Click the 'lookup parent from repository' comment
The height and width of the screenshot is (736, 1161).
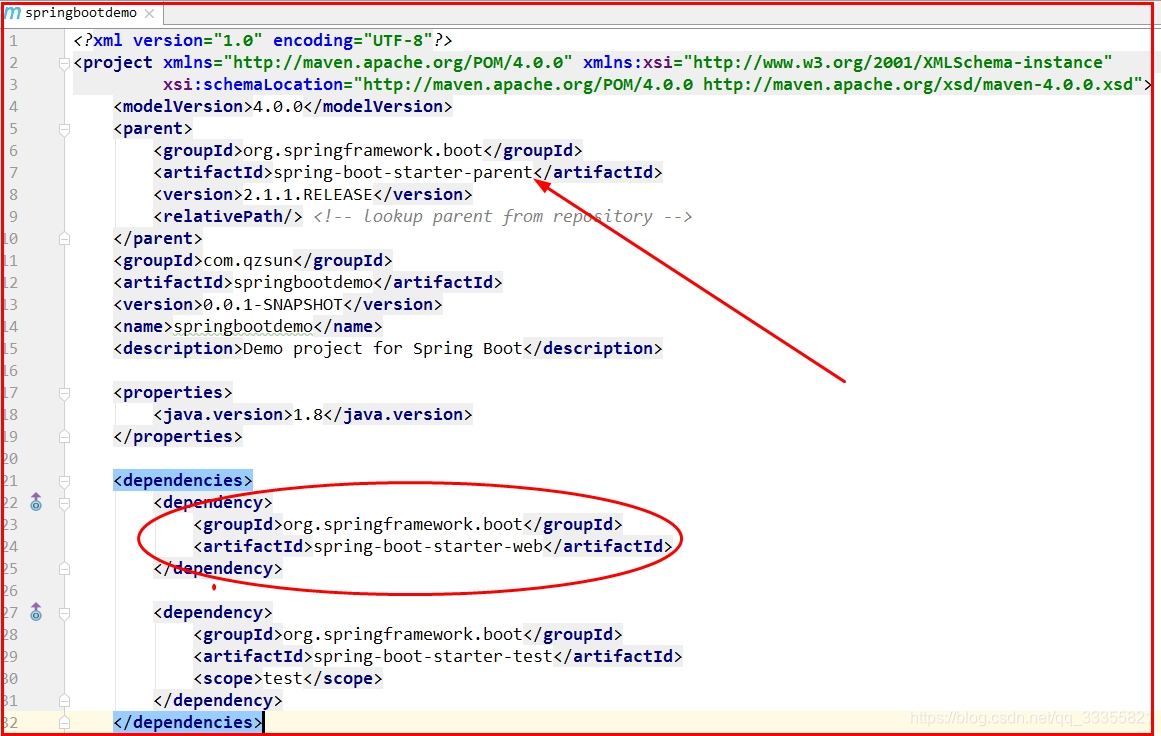click(503, 216)
